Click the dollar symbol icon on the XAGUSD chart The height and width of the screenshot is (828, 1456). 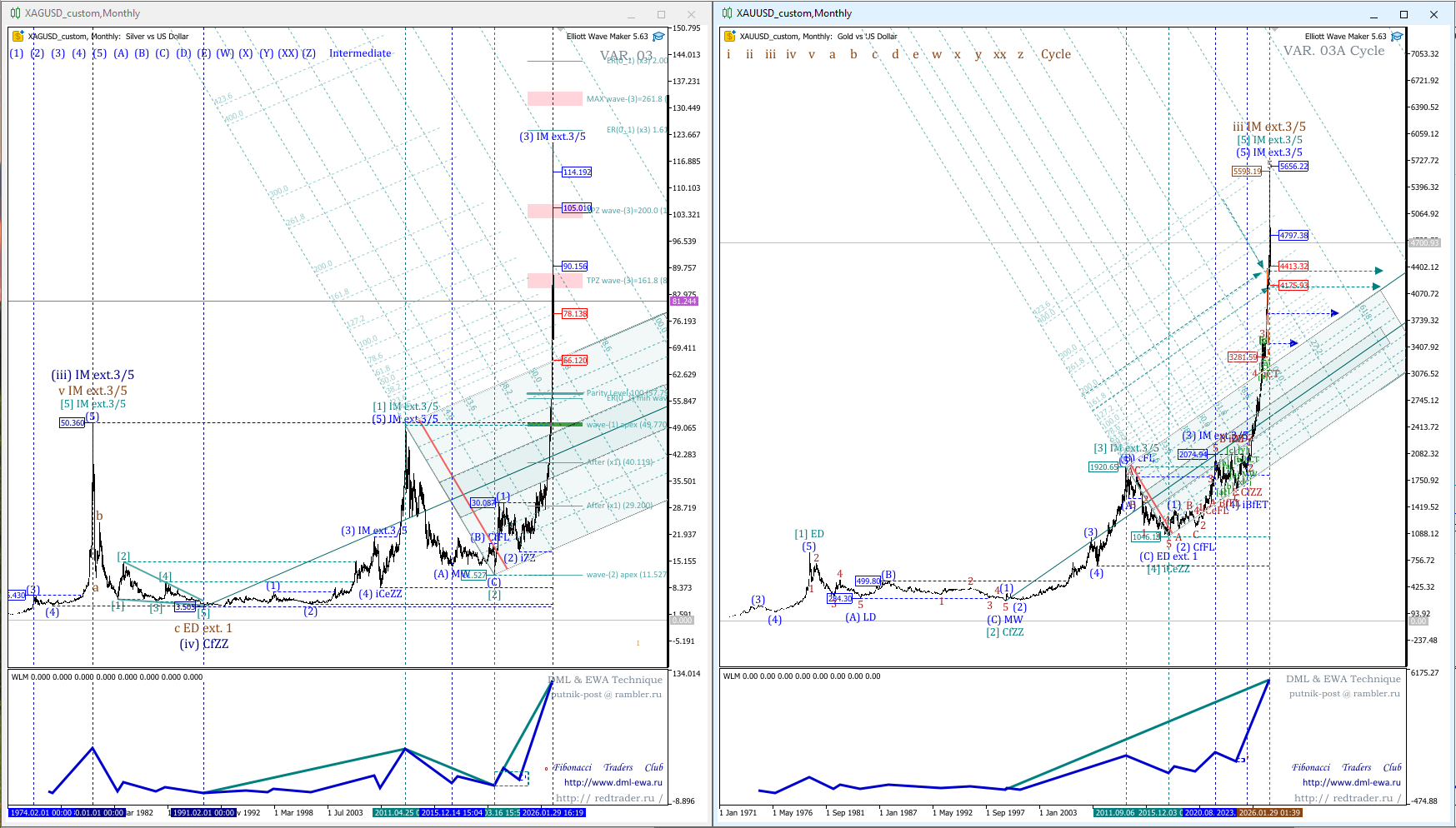[18, 36]
